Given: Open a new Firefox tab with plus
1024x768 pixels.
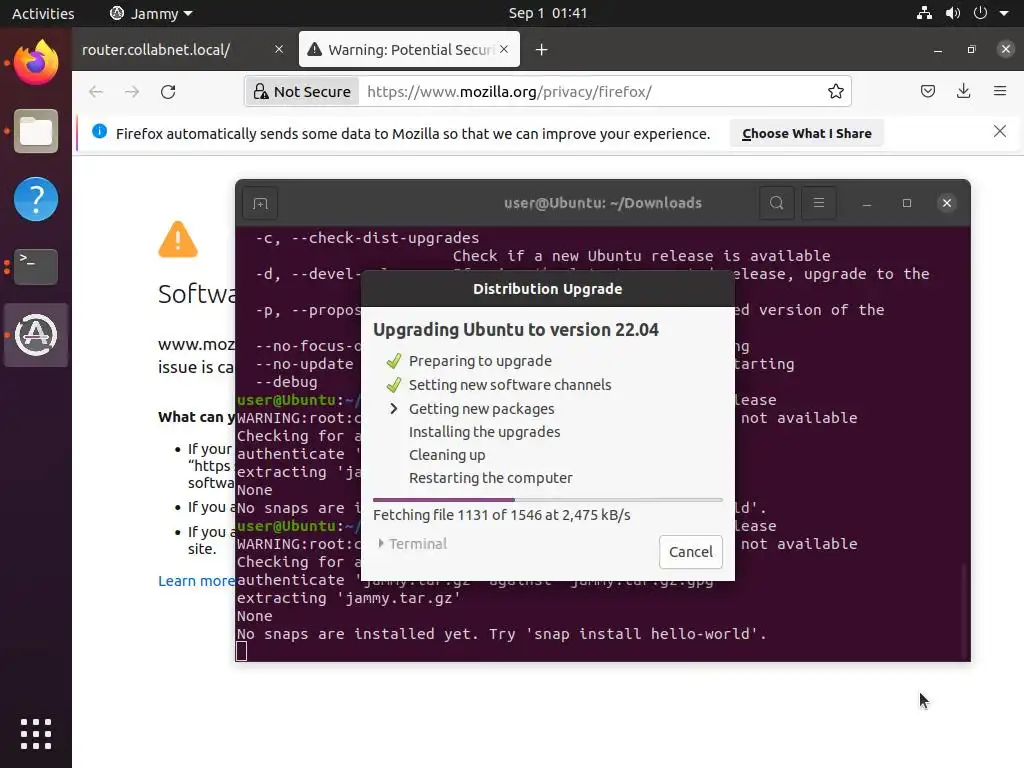Looking at the screenshot, I should (x=541, y=50).
